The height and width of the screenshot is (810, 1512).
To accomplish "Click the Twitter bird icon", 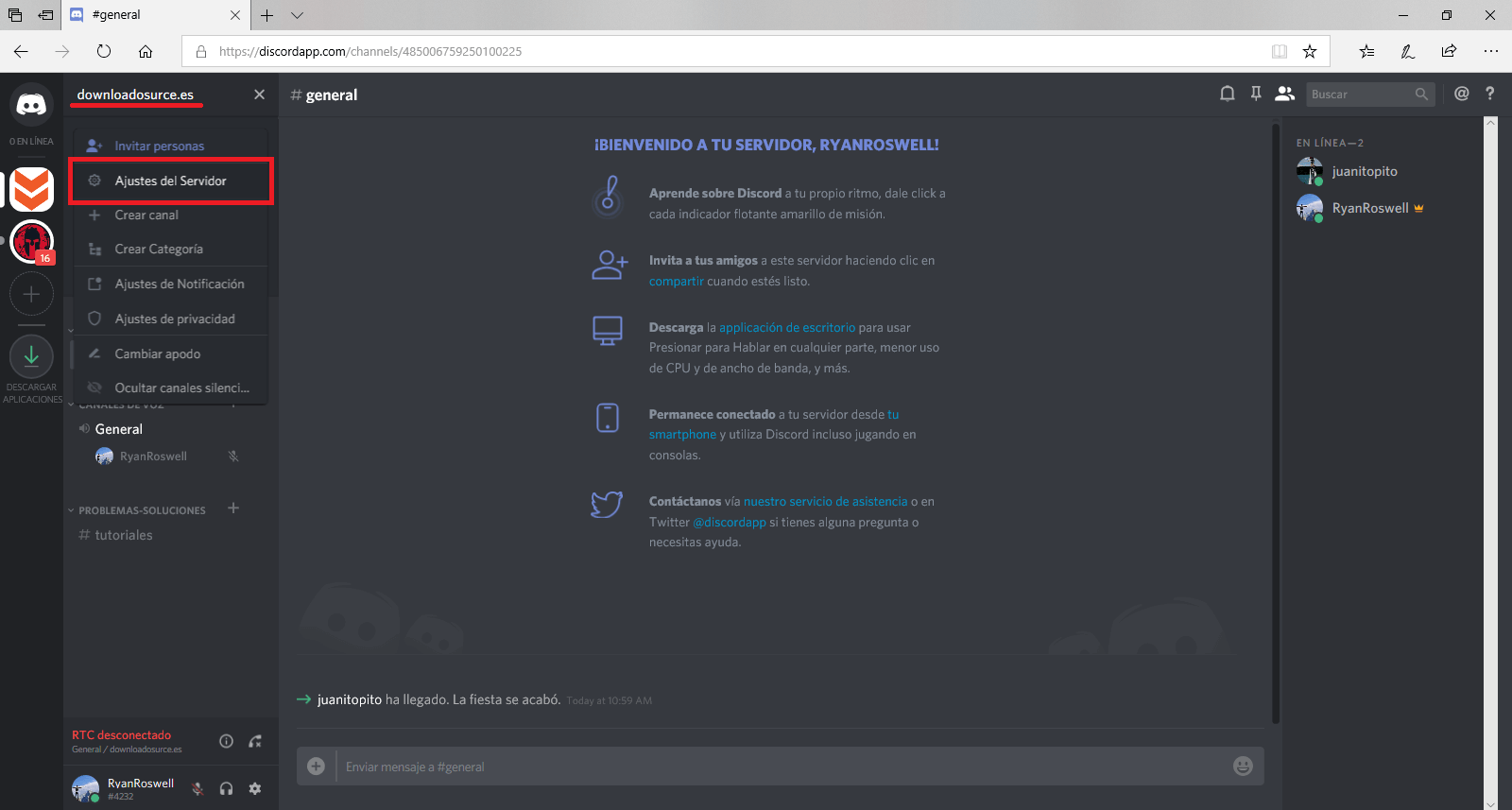I will coord(607,505).
